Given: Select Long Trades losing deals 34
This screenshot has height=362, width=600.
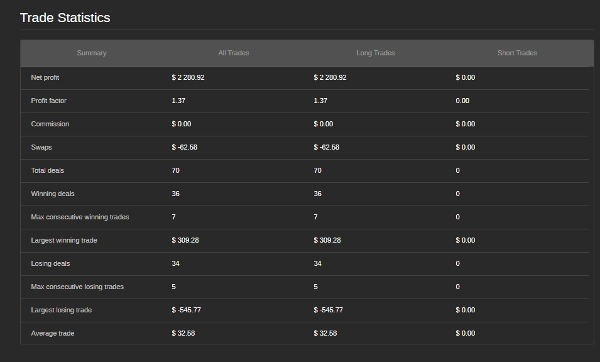Looking at the screenshot, I should [317, 264].
